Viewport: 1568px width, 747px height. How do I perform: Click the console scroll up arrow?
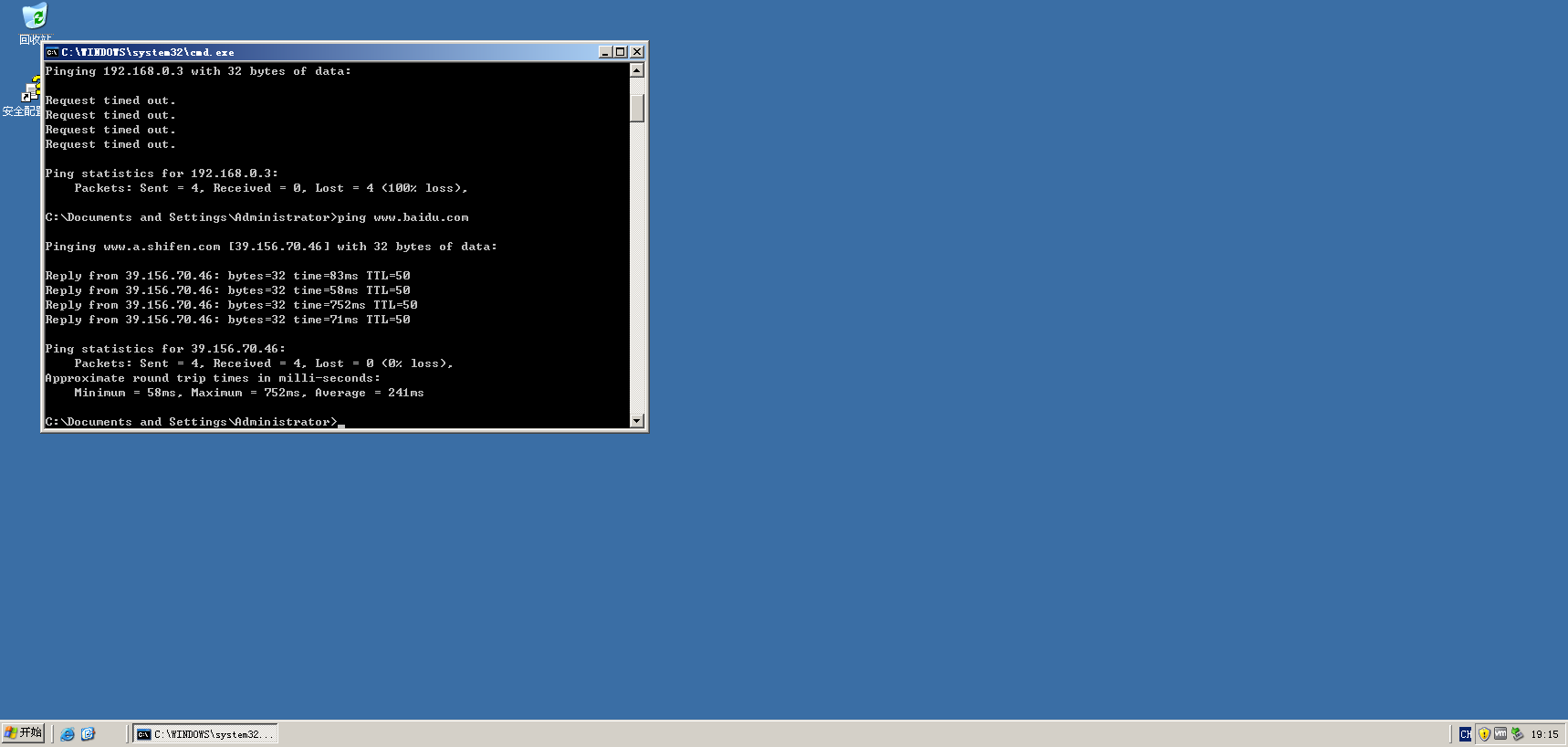637,70
